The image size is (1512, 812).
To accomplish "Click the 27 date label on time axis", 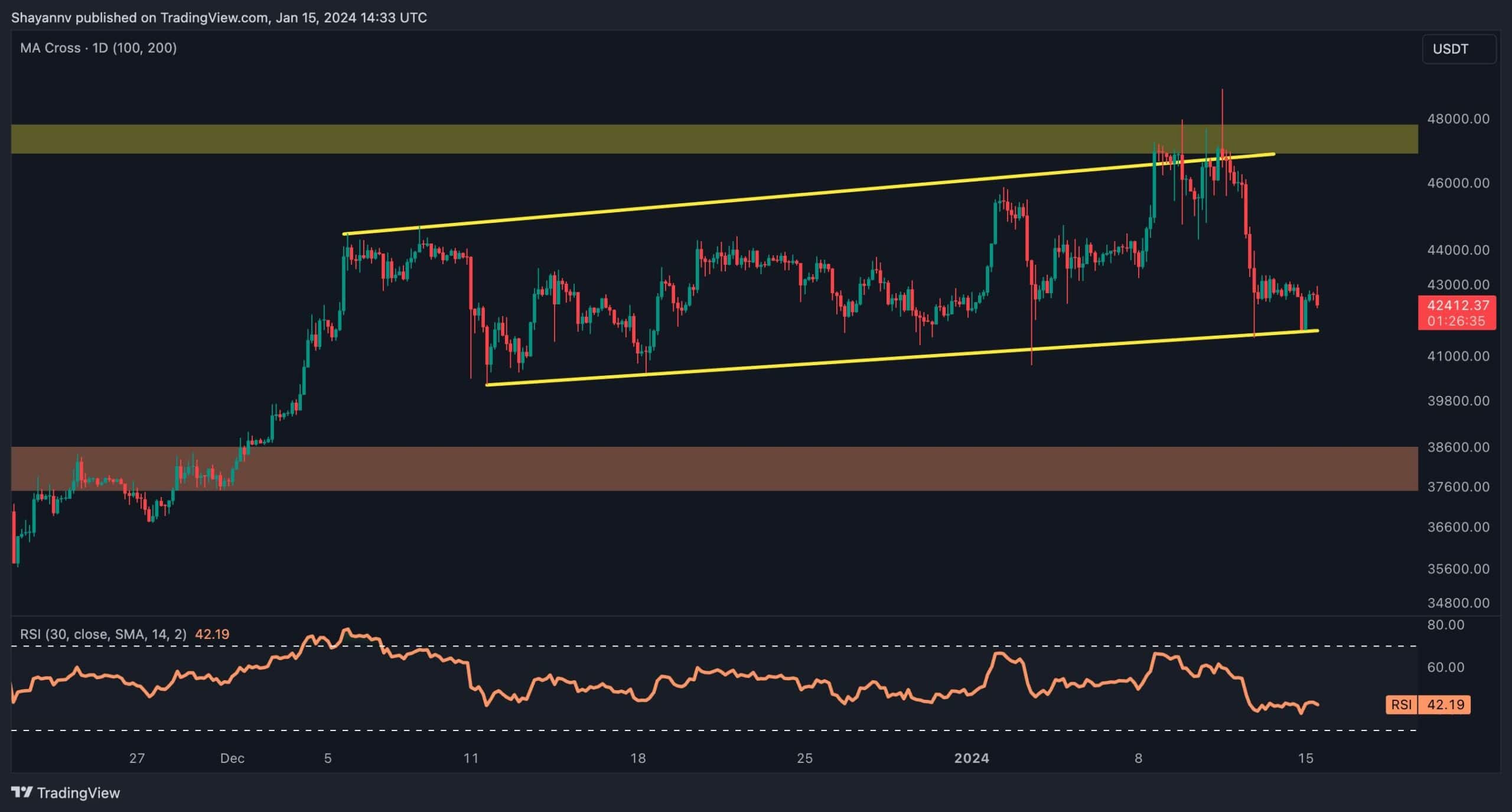I will [x=137, y=758].
